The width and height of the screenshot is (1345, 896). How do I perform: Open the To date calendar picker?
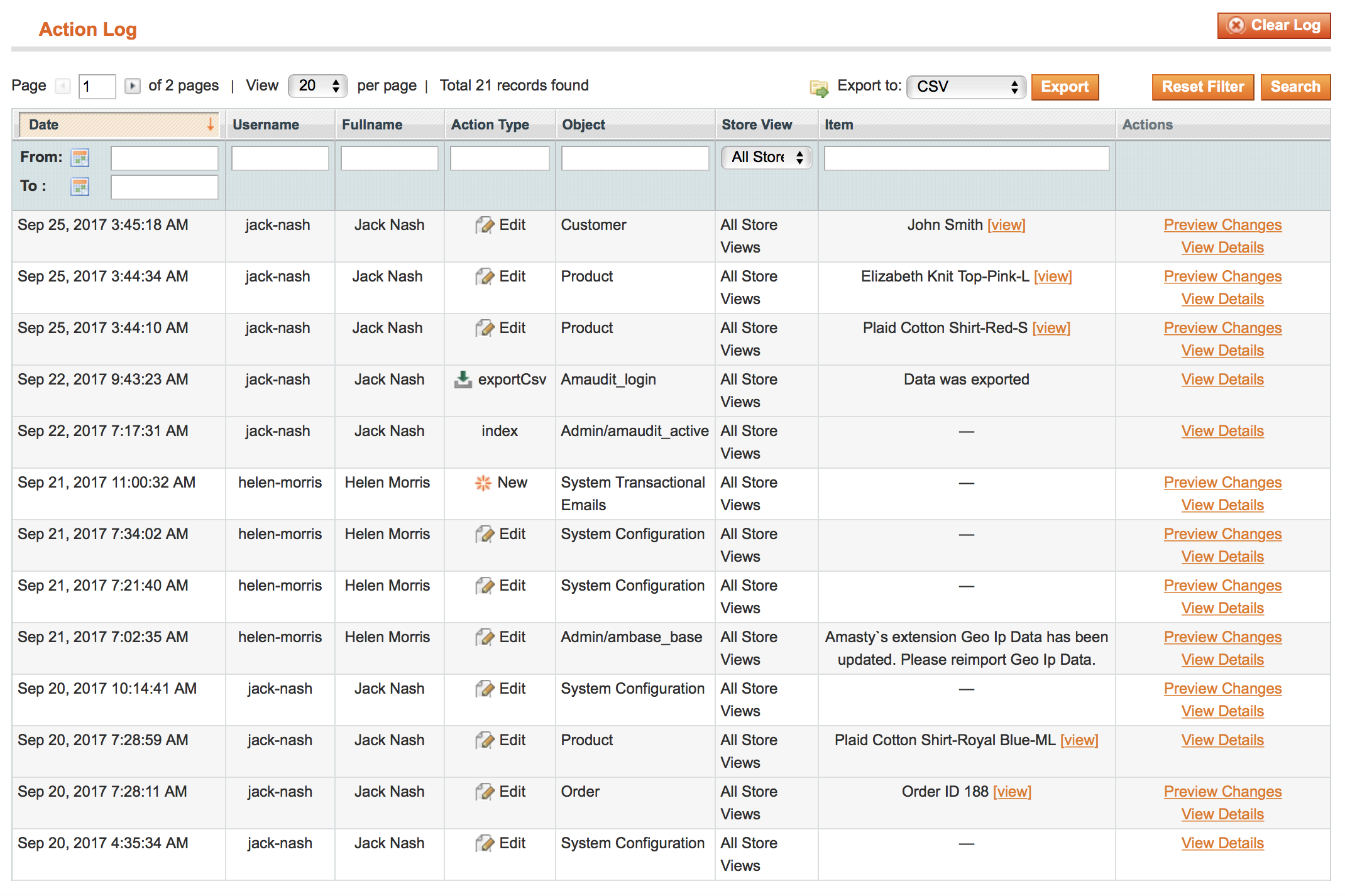pyautogui.click(x=80, y=187)
